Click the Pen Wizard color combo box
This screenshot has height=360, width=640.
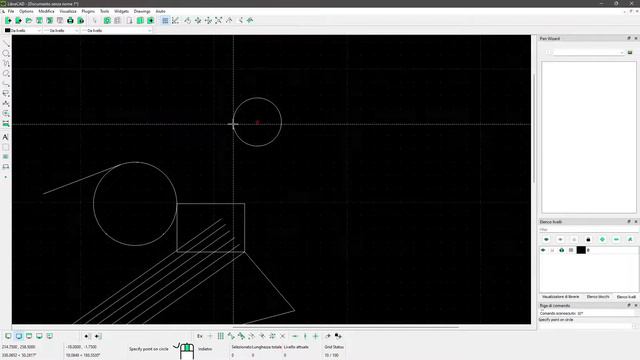589,52
